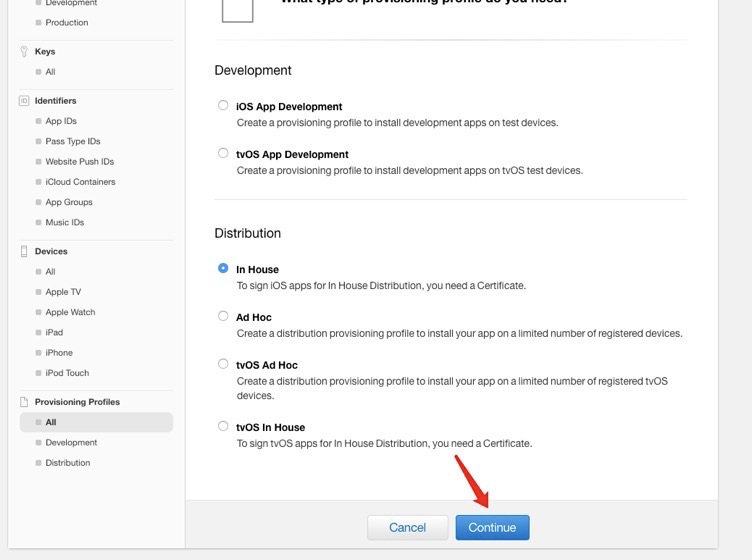Image resolution: width=752 pixels, height=560 pixels.
Task: Select tvOS In House radio option
Action: click(x=223, y=427)
